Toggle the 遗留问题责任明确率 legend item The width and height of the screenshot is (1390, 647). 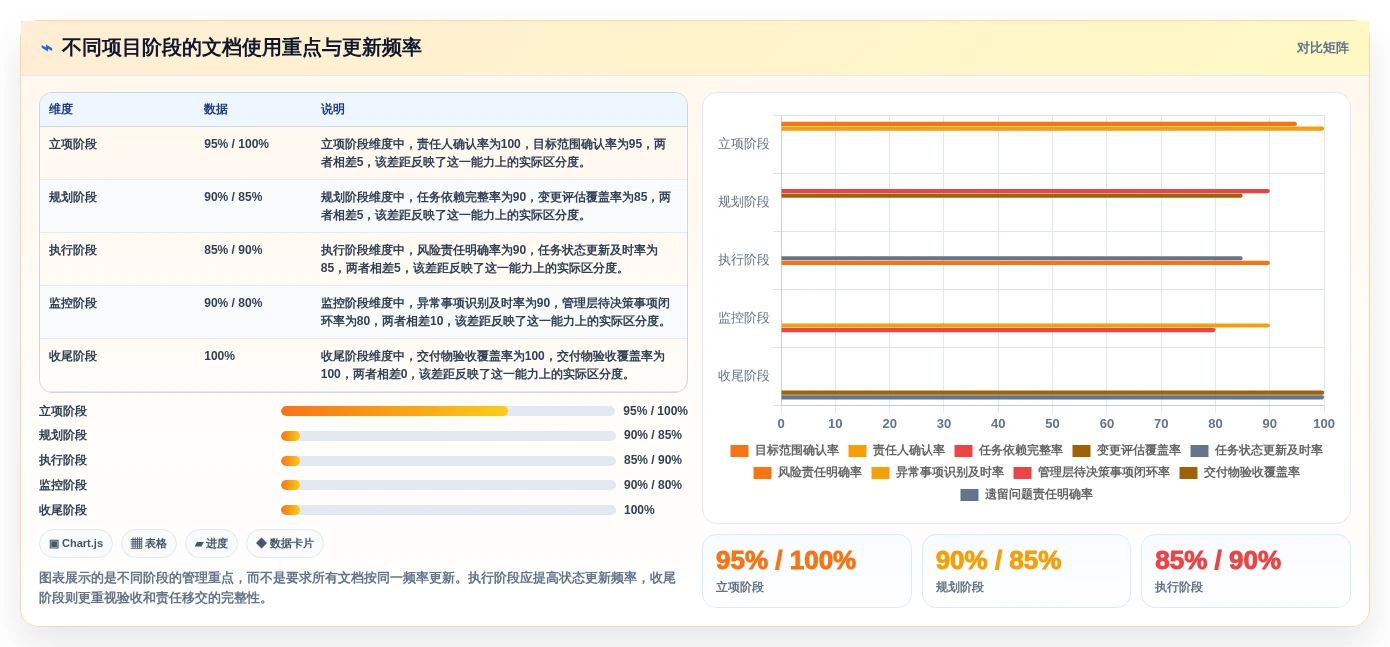coord(1027,494)
